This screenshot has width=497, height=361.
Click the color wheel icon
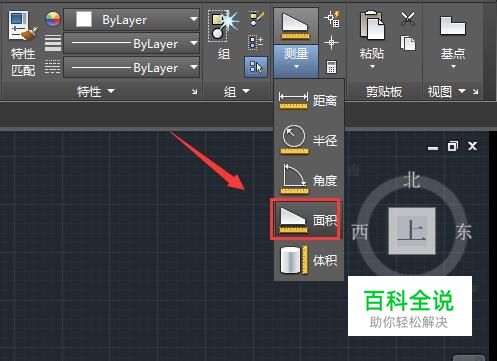[x=53, y=19]
